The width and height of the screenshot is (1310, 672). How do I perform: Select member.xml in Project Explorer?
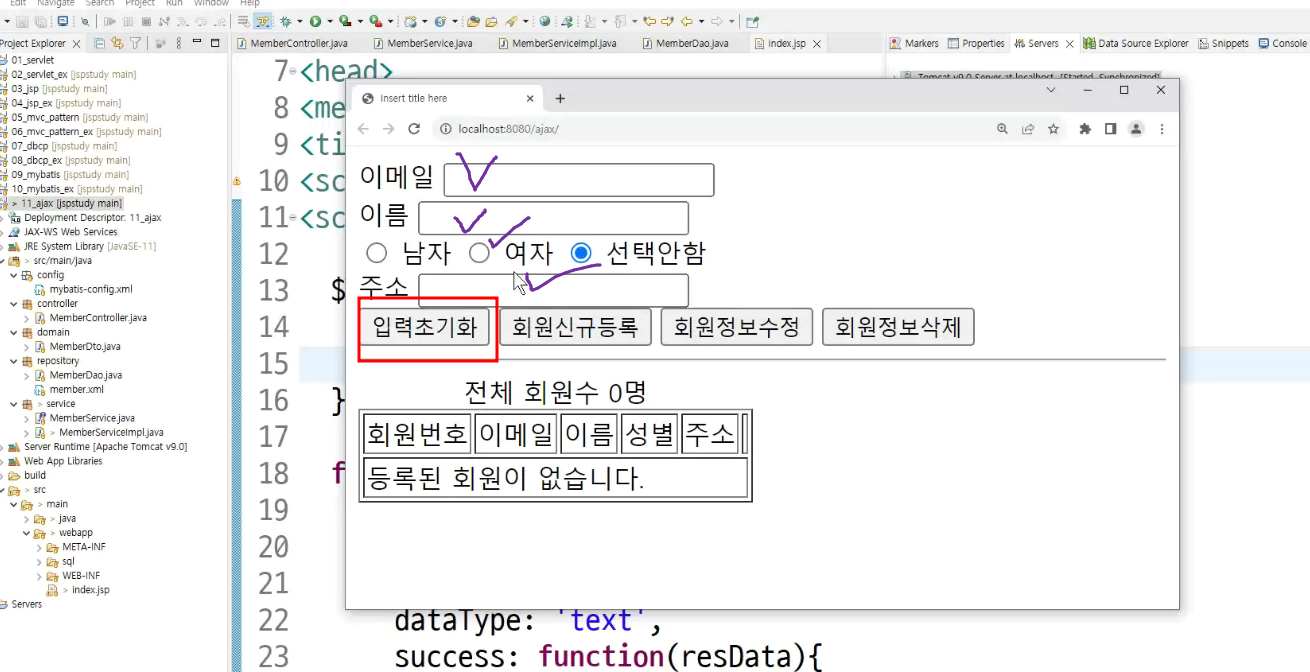point(76,389)
